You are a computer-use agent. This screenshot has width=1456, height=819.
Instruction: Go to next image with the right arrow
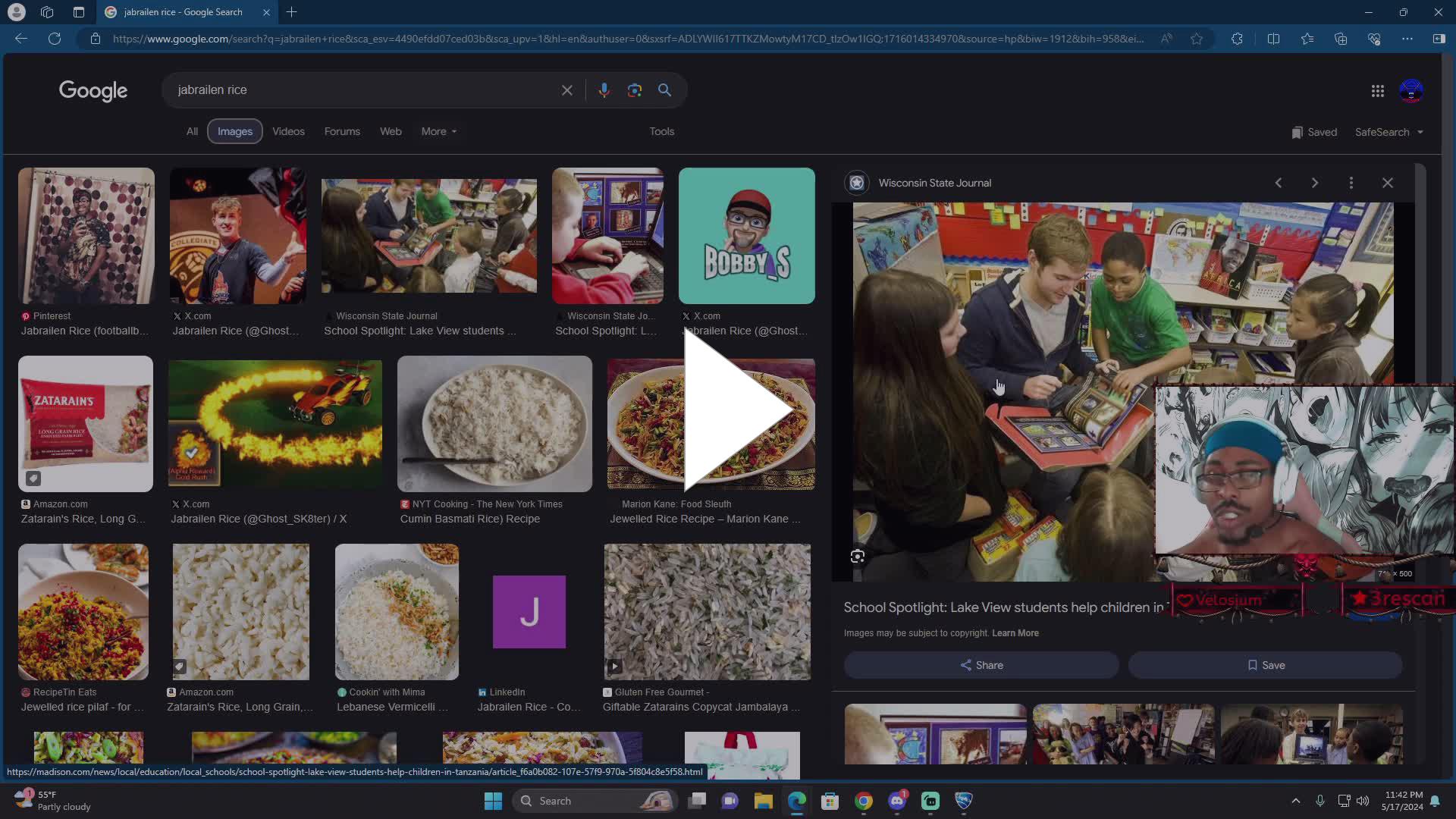(1314, 183)
